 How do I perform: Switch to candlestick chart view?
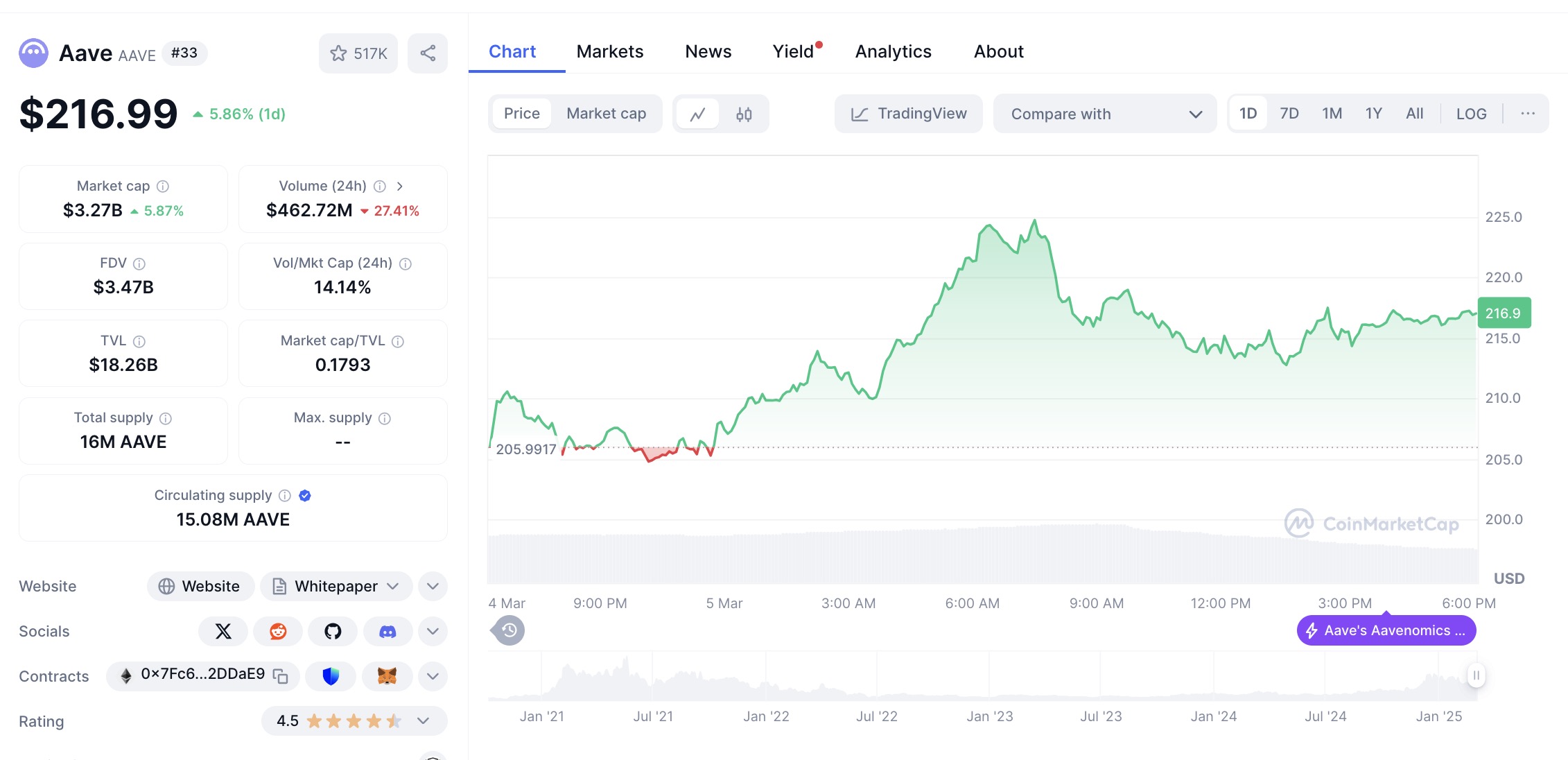point(744,114)
